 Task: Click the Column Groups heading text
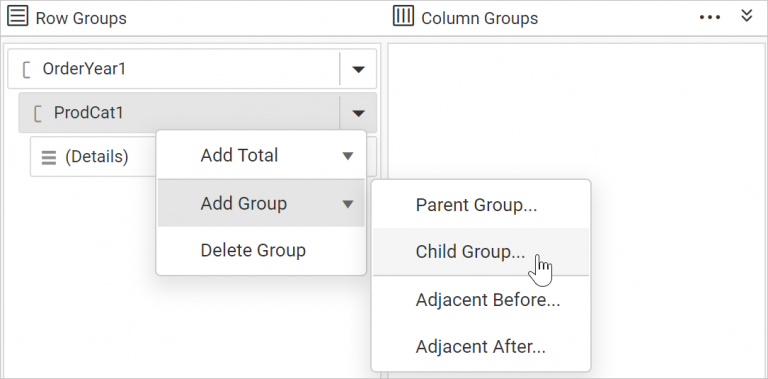click(x=480, y=19)
